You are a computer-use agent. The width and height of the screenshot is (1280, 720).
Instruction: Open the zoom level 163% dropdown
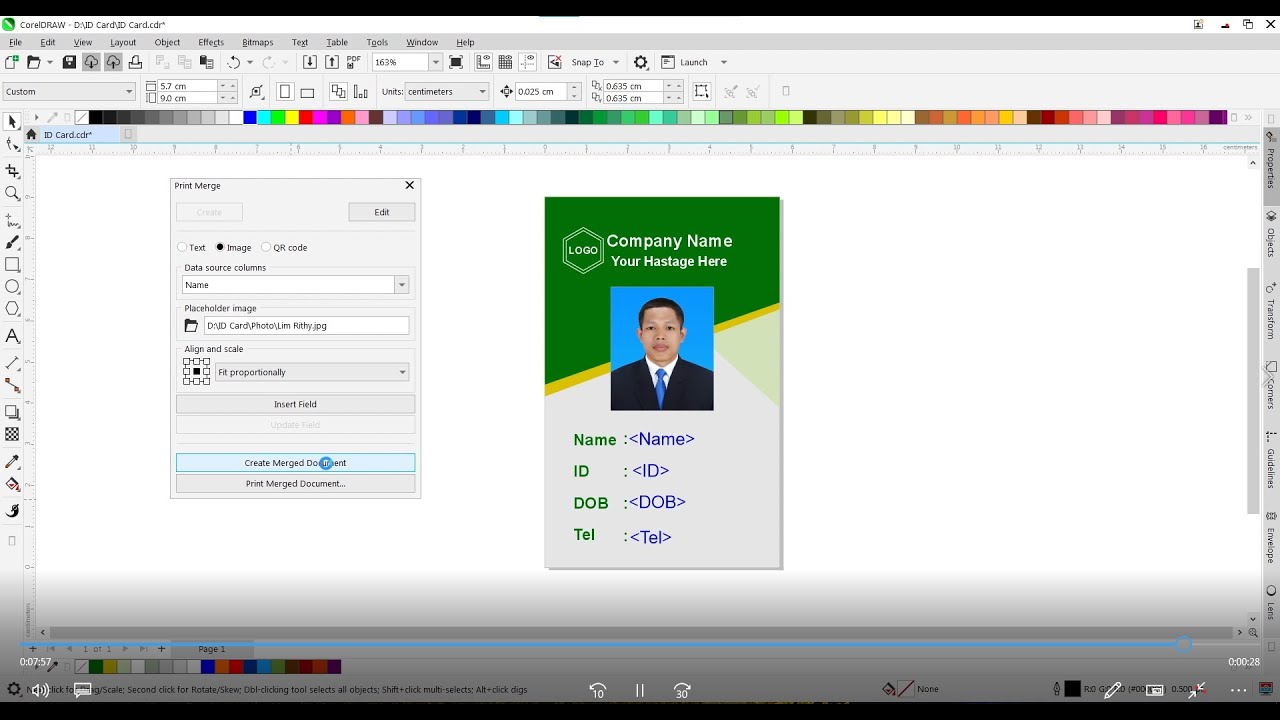pyautogui.click(x=435, y=62)
